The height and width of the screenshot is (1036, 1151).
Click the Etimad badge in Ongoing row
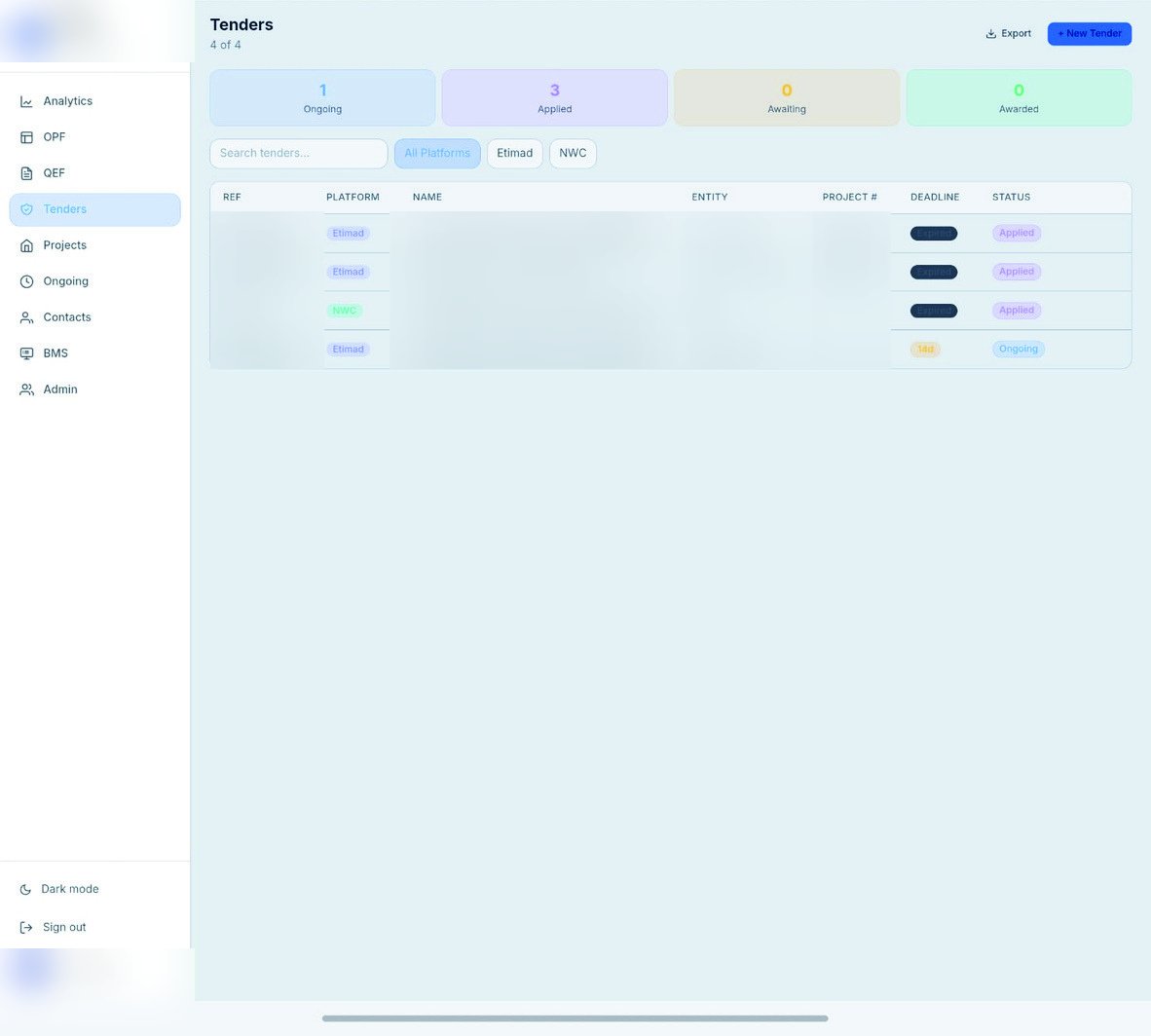[348, 350]
